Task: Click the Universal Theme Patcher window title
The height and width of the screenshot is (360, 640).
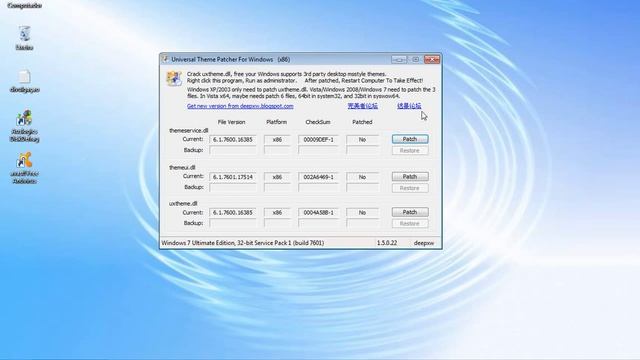Action: [x=231, y=60]
